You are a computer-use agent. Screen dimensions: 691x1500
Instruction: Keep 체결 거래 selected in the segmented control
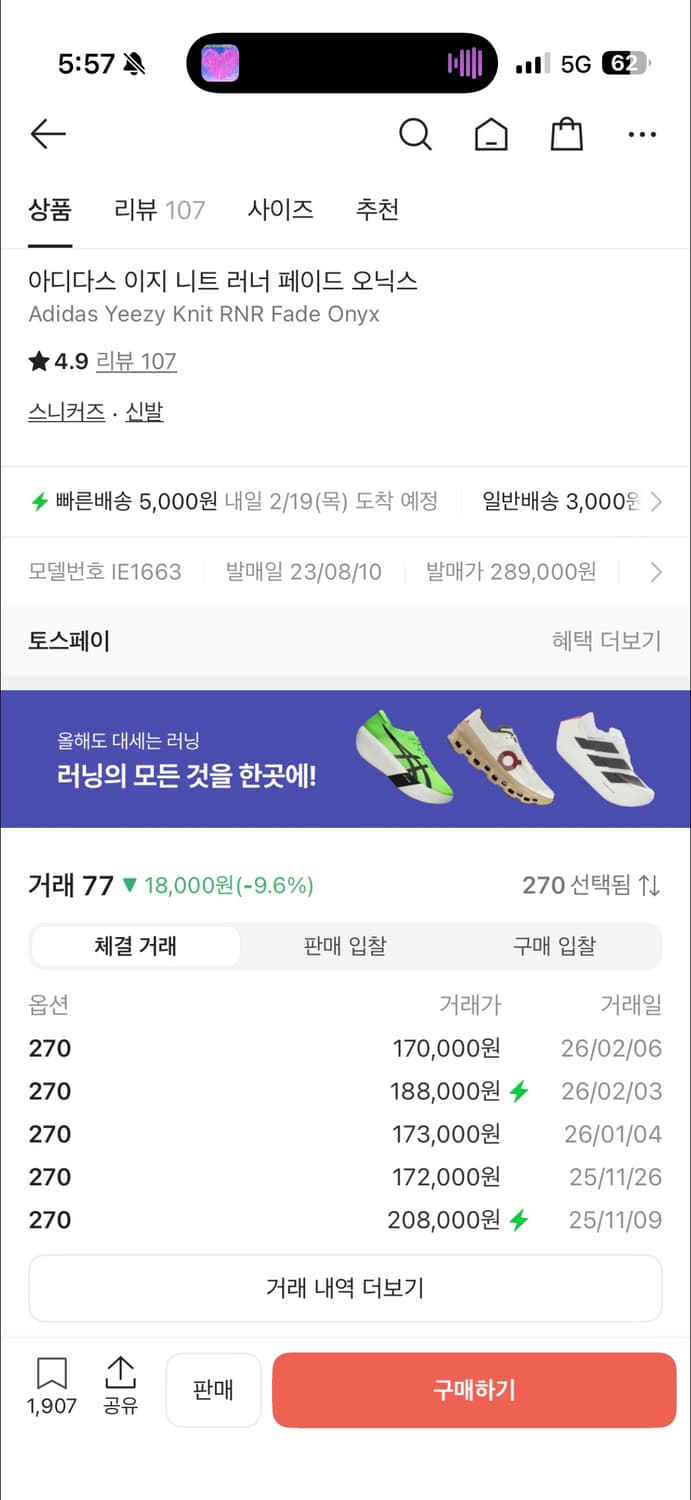click(136, 946)
